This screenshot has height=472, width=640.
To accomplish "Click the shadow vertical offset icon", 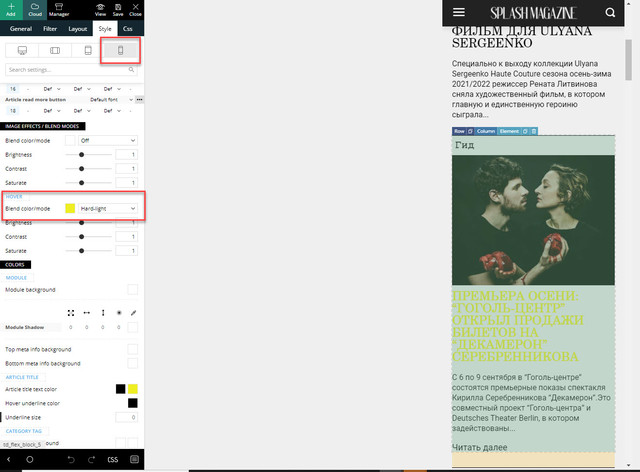I will click(x=103, y=313).
